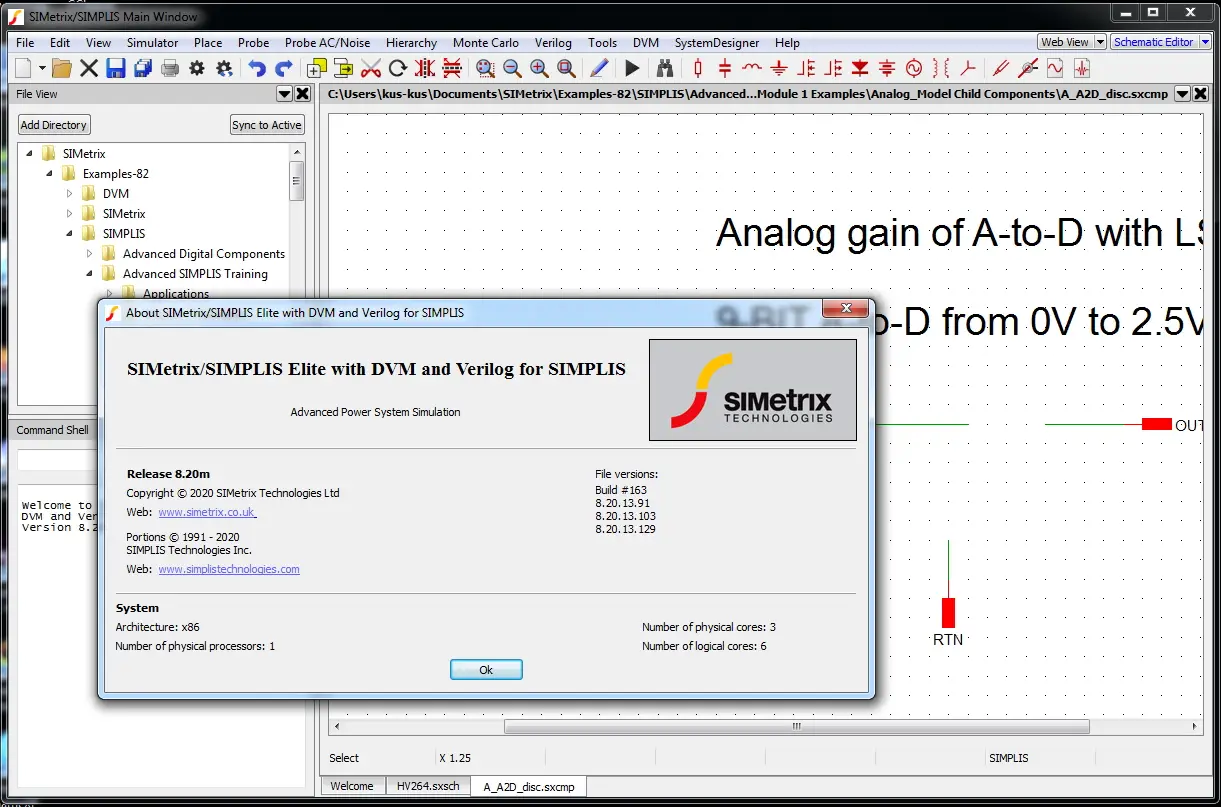Select the Advanced SIMPLIS Training folder
The height and width of the screenshot is (807, 1221).
point(195,274)
